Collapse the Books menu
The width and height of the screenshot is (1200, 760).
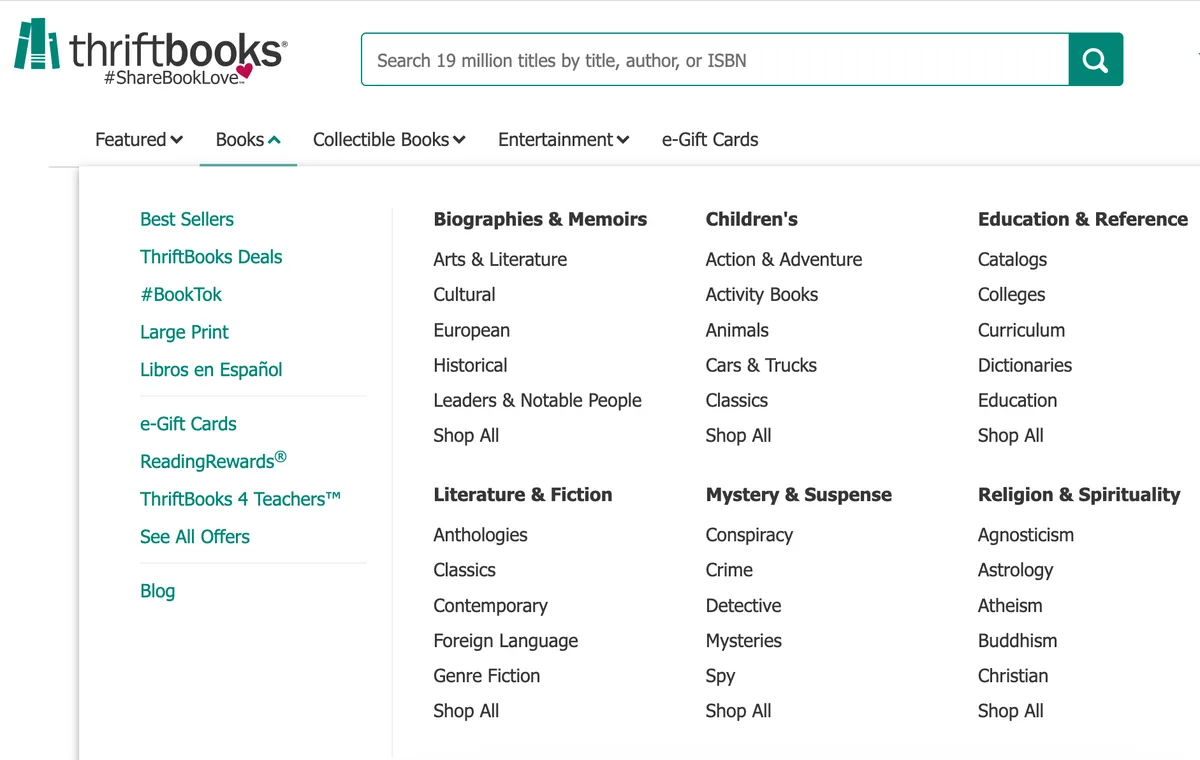(248, 140)
